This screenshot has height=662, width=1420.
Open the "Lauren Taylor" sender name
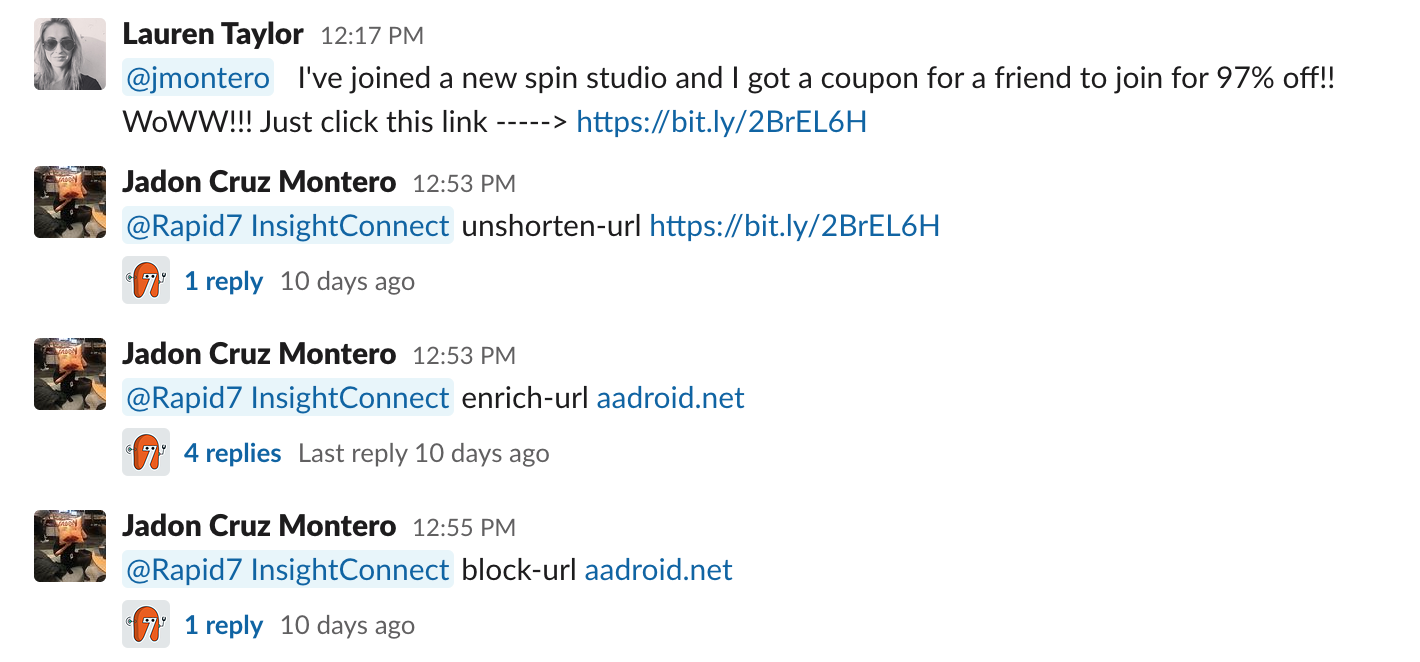point(212,34)
